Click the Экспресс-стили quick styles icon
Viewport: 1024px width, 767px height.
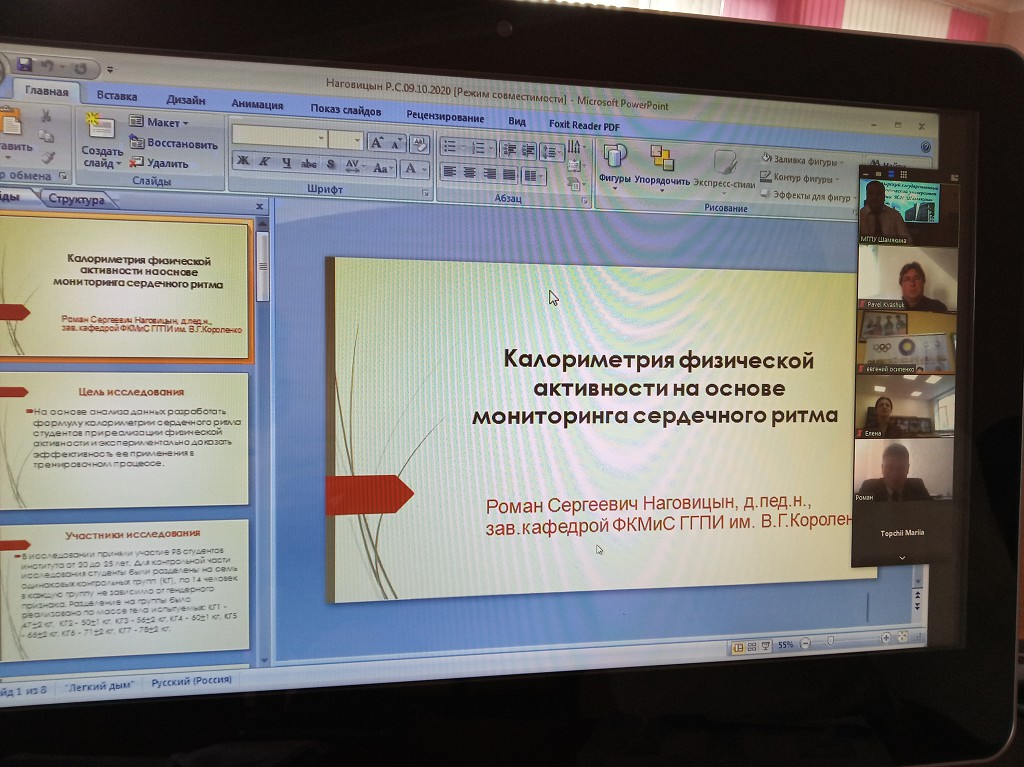tap(725, 161)
